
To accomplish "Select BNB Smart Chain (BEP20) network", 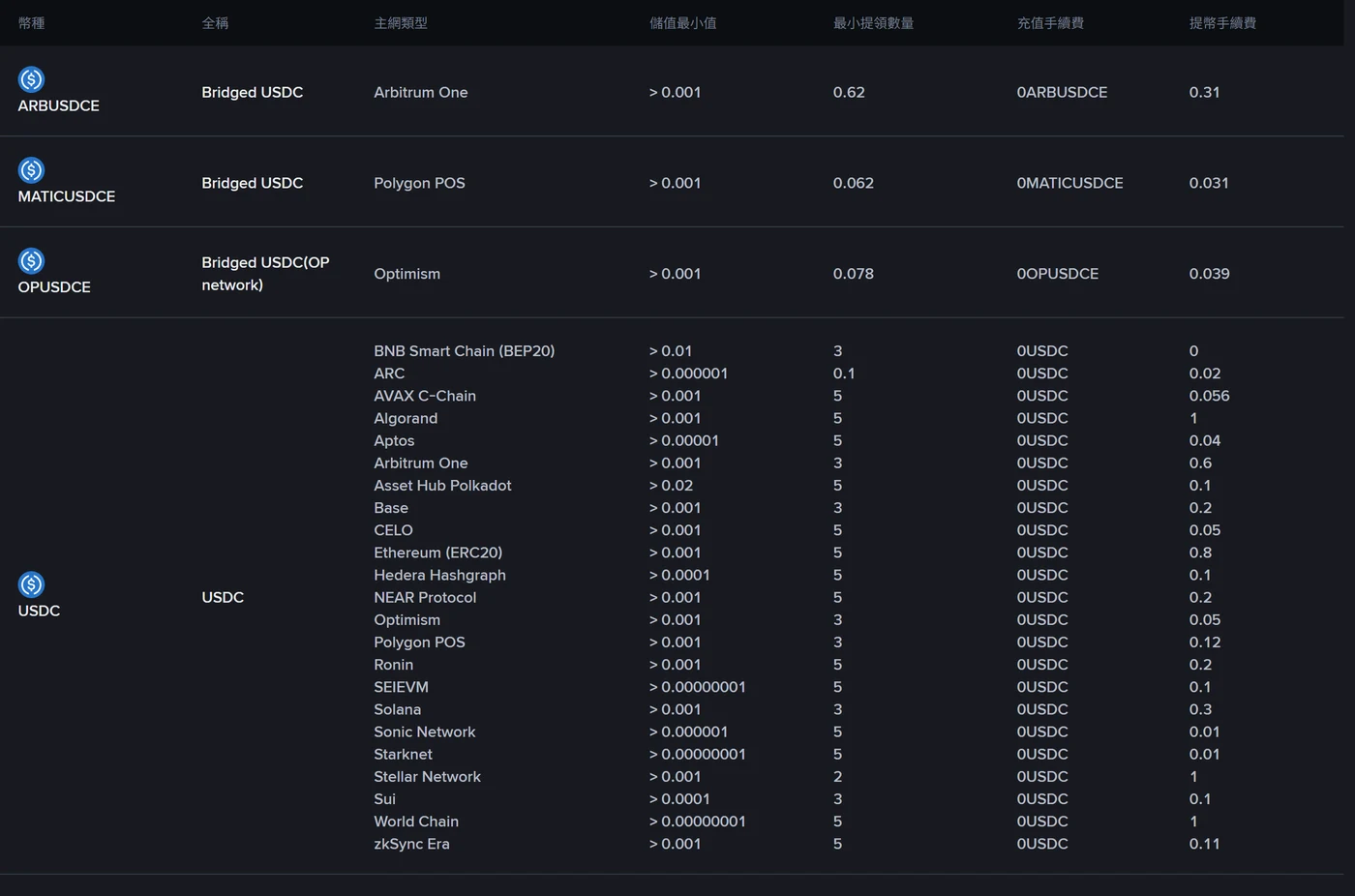I will [x=465, y=351].
